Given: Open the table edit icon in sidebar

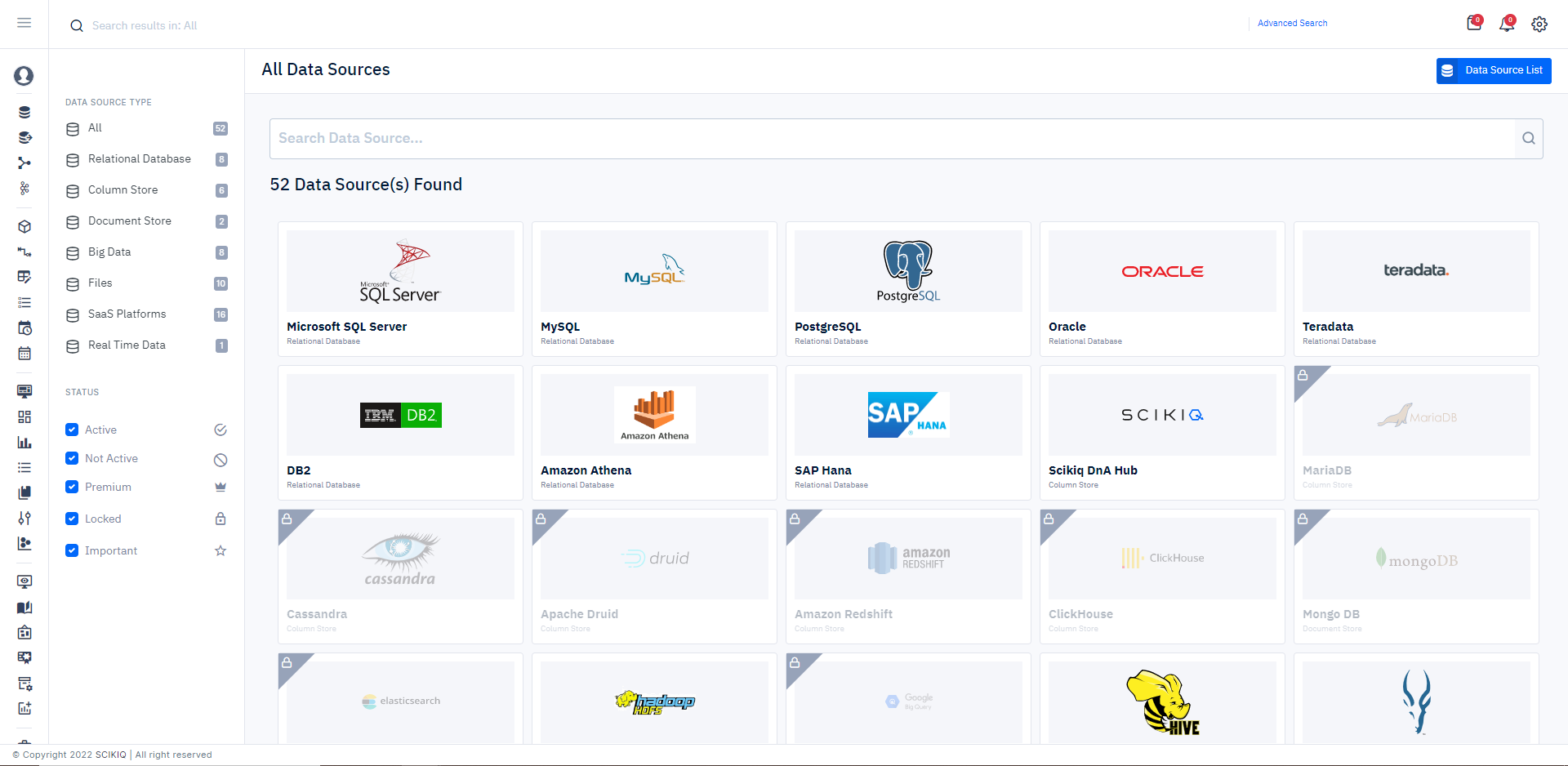Looking at the screenshot, I should (24, 277).
